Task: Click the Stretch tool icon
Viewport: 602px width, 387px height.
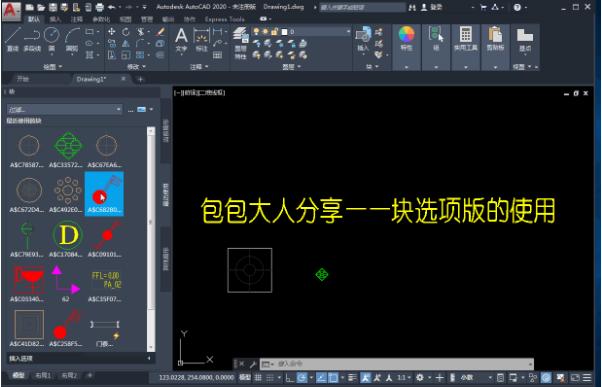Action: [x=112, y=55]
